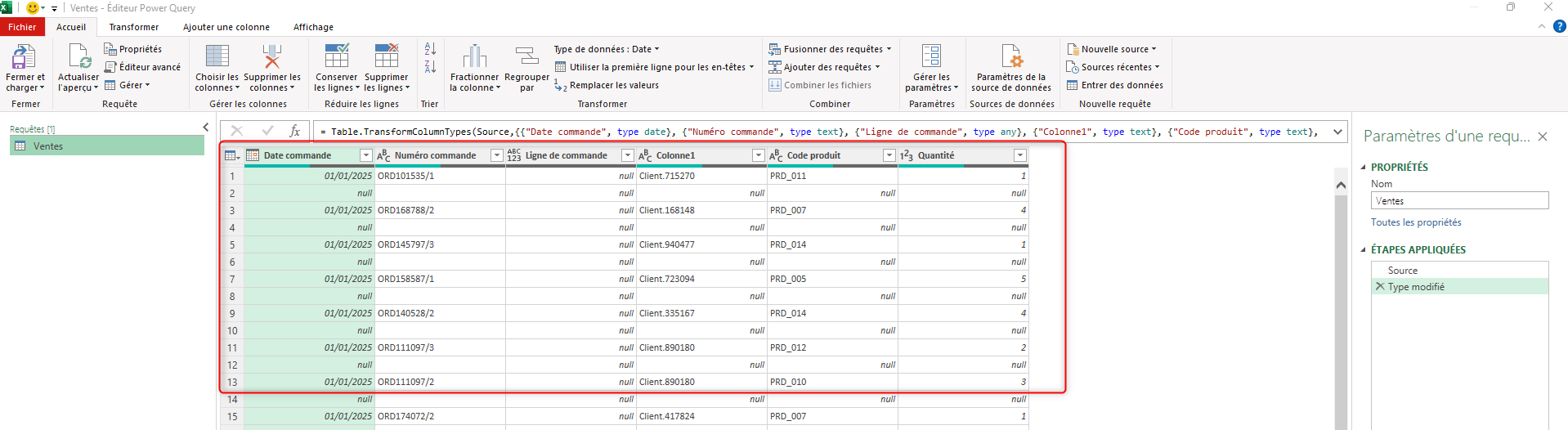The image size is (1568, 430).
Task: Click Regrouper par icon
Action: pos(527,56)
